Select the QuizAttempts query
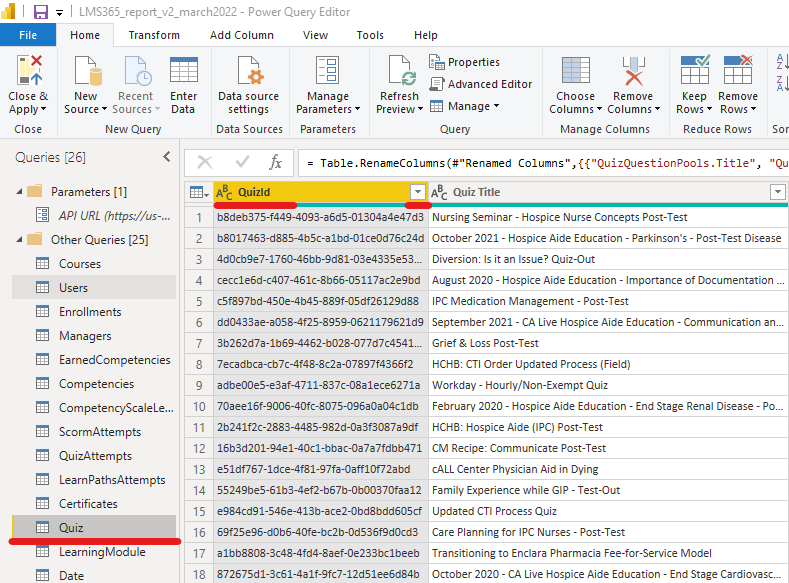This screenshot has width=789, height=583. click(95, 456)
